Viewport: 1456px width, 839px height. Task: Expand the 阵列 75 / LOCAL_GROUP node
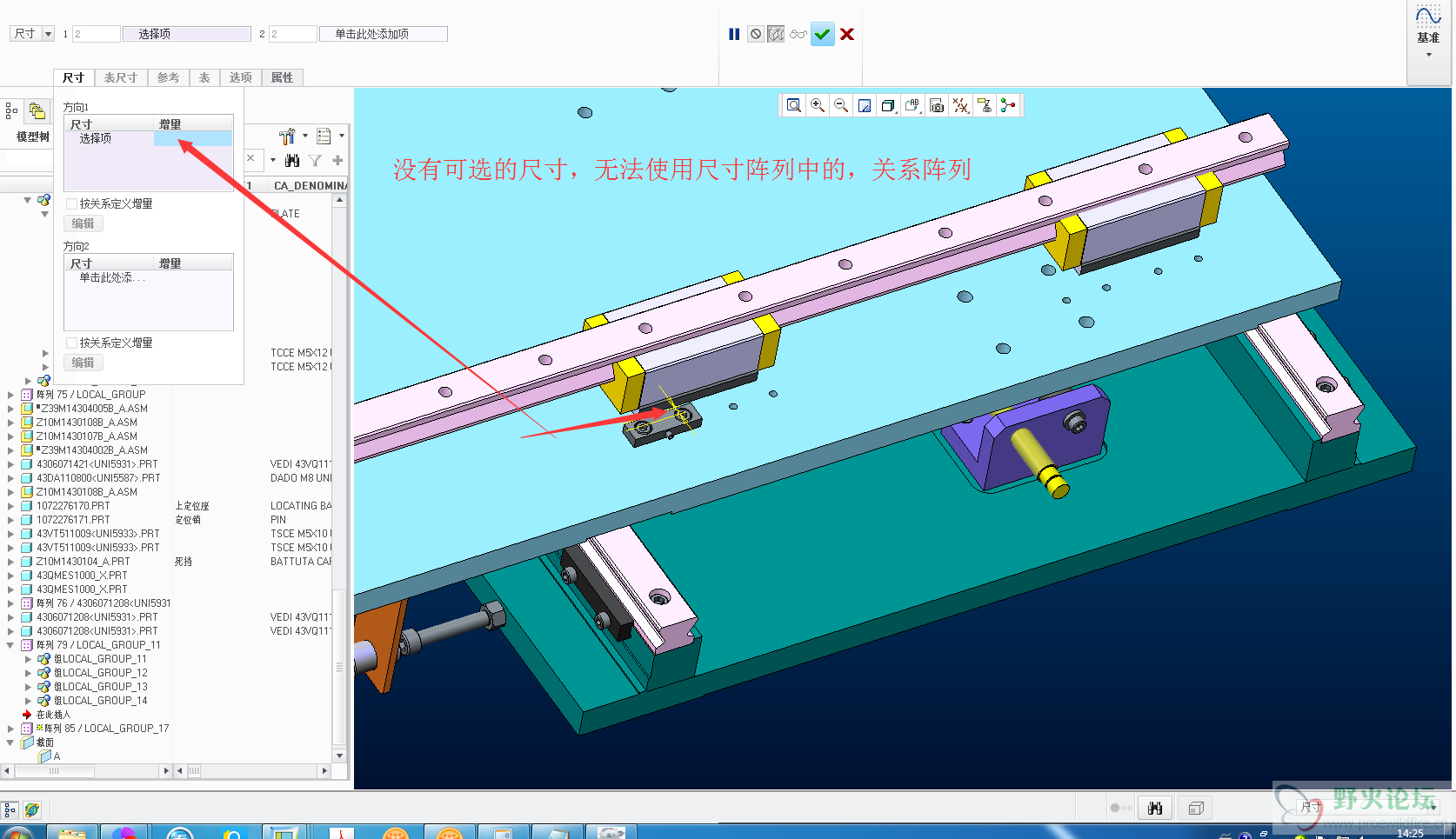point(10,395)
